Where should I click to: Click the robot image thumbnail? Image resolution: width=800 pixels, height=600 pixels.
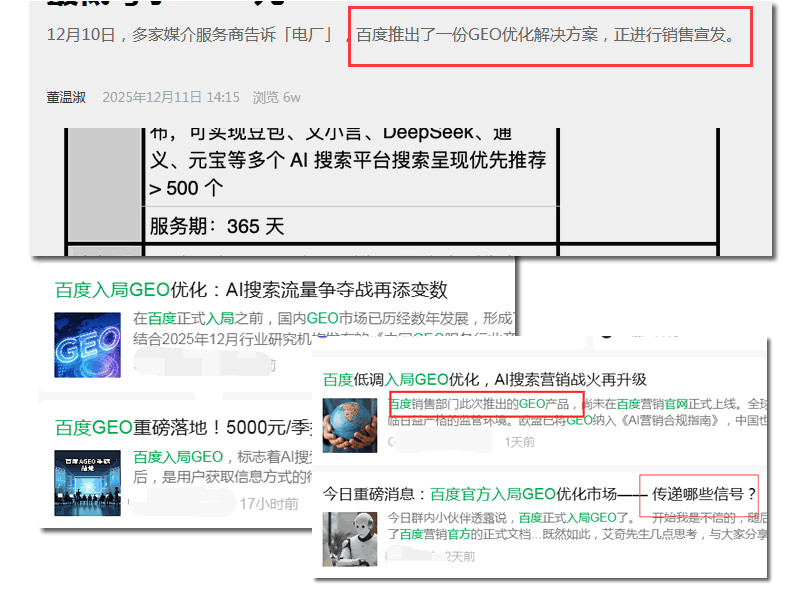(349, 539)
